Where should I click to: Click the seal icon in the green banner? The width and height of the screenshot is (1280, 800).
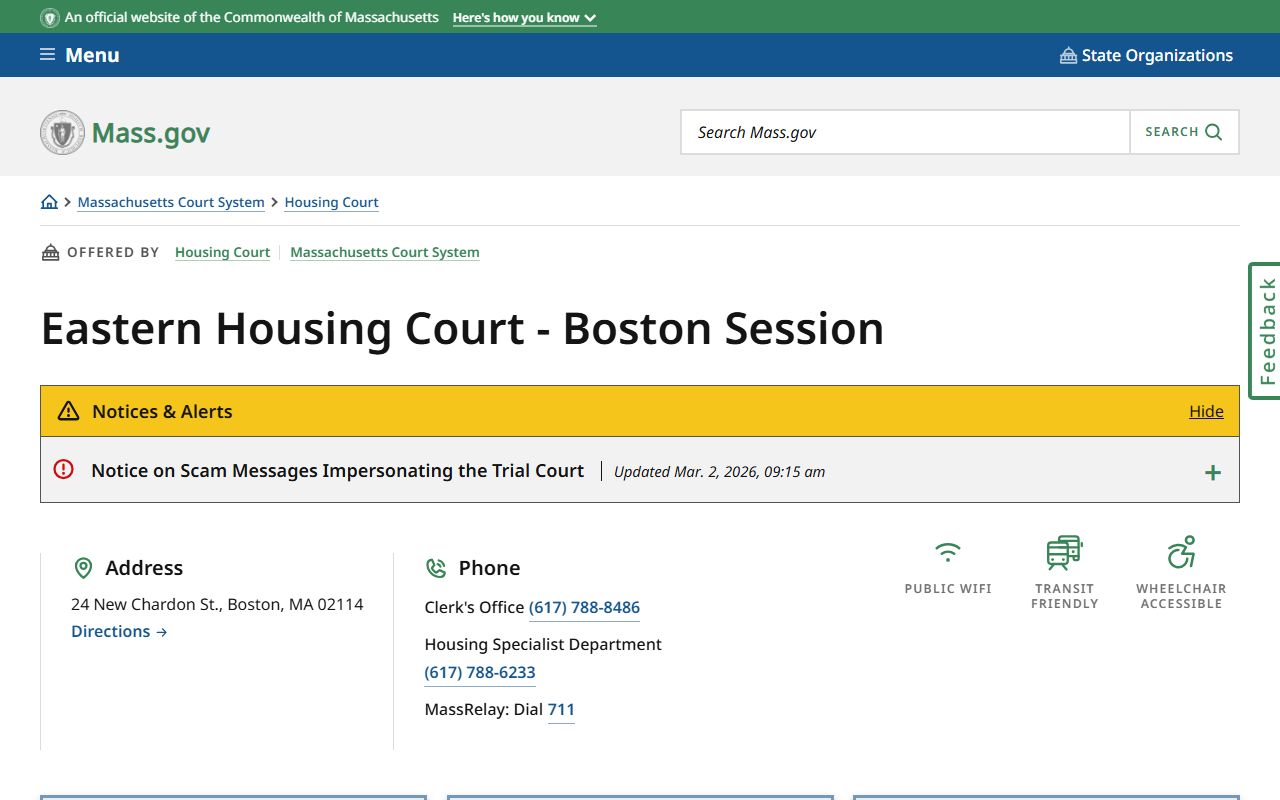pyautogui.click(x=50, y=18)
